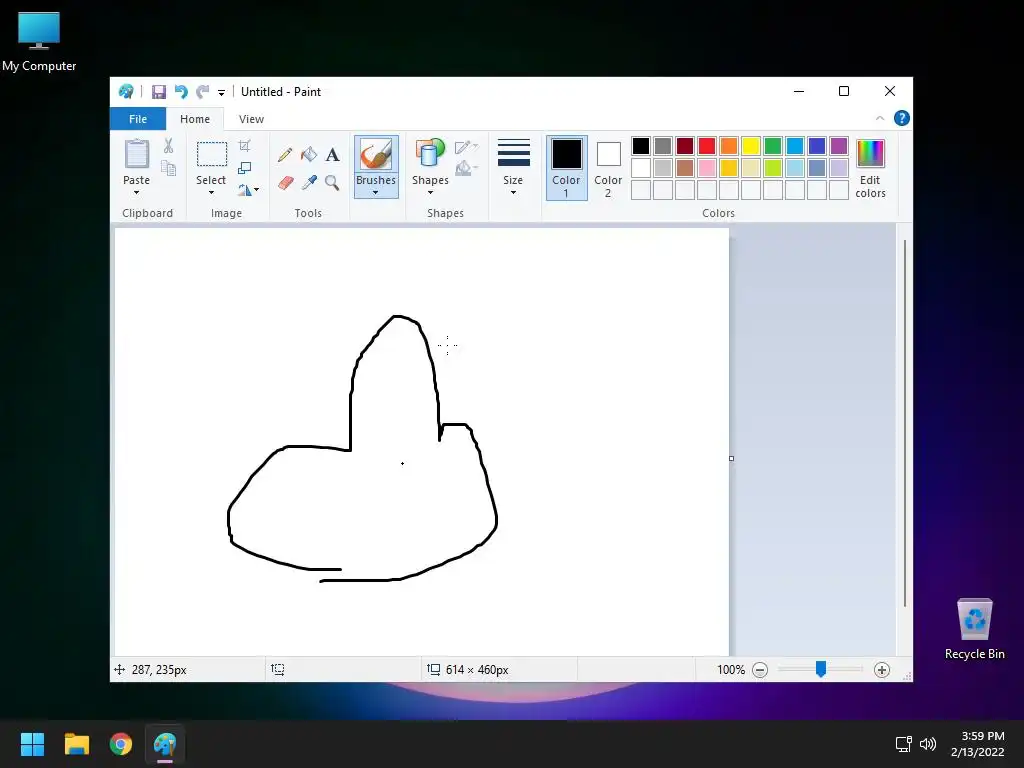
Task: Open Paint Help question mark
Action: coord(901,118)
